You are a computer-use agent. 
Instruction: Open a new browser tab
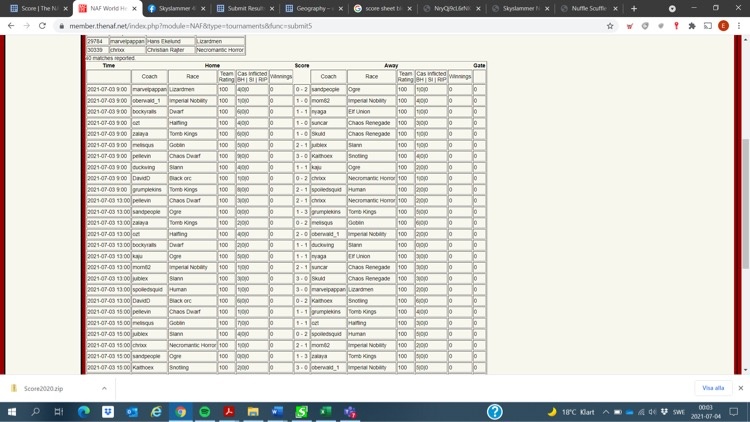(633, 8)
